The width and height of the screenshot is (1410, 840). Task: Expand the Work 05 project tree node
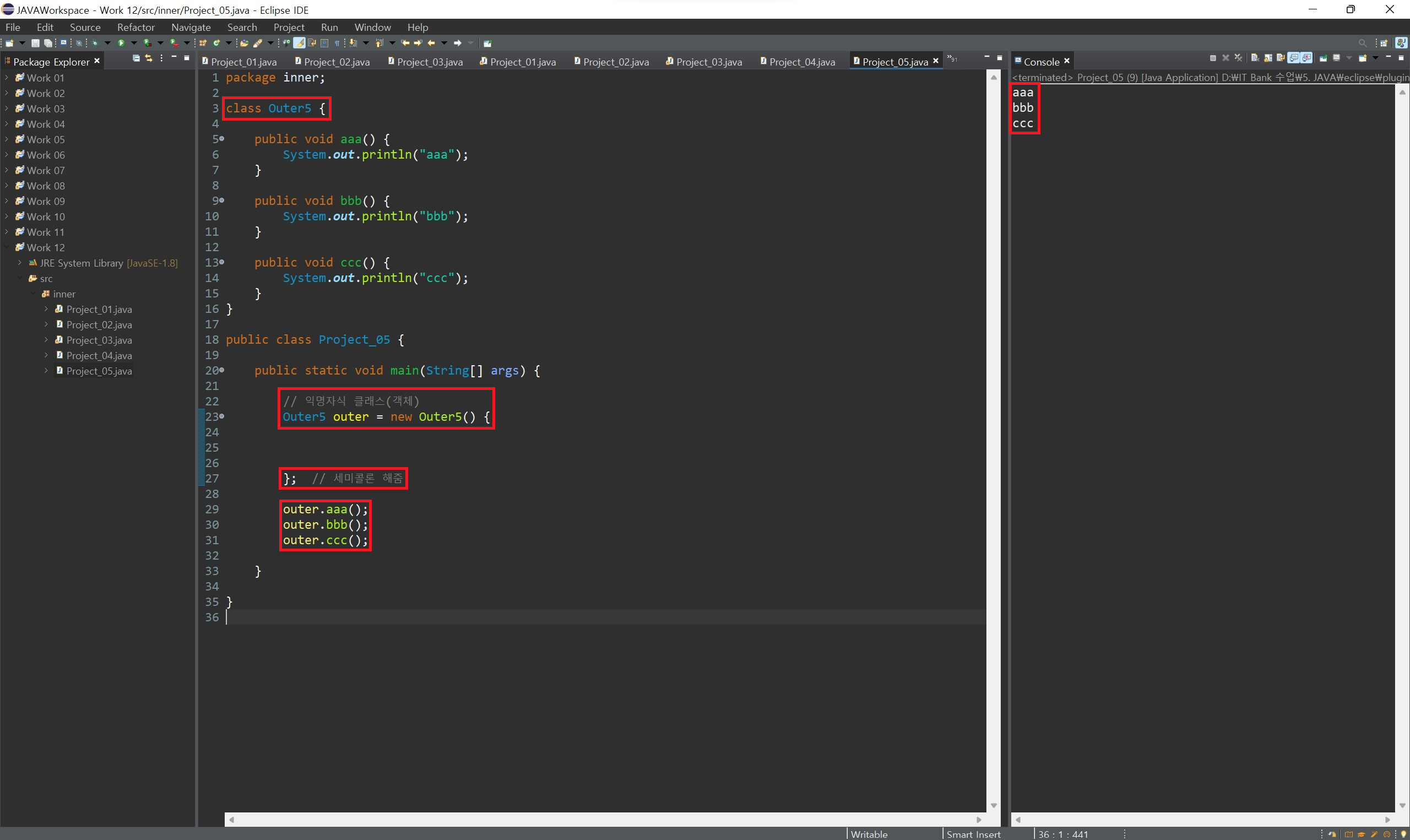pyautogui.click(x=7, y=139)
